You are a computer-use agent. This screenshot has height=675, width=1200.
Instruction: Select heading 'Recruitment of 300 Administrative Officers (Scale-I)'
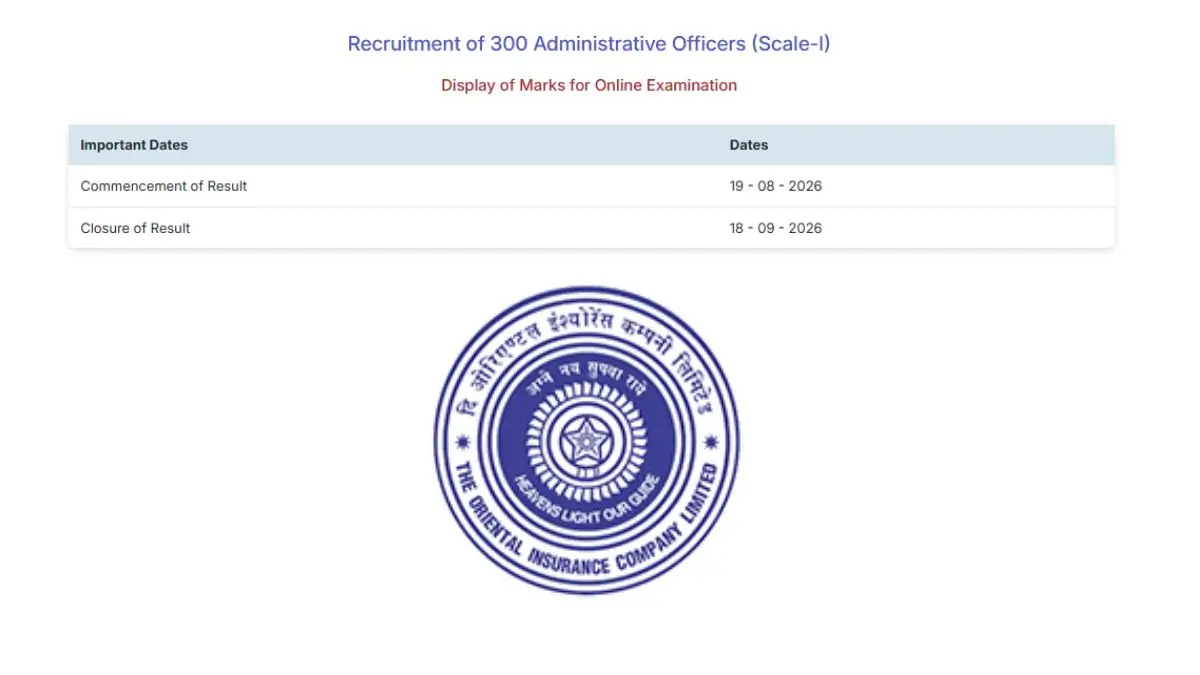(589, 44)
